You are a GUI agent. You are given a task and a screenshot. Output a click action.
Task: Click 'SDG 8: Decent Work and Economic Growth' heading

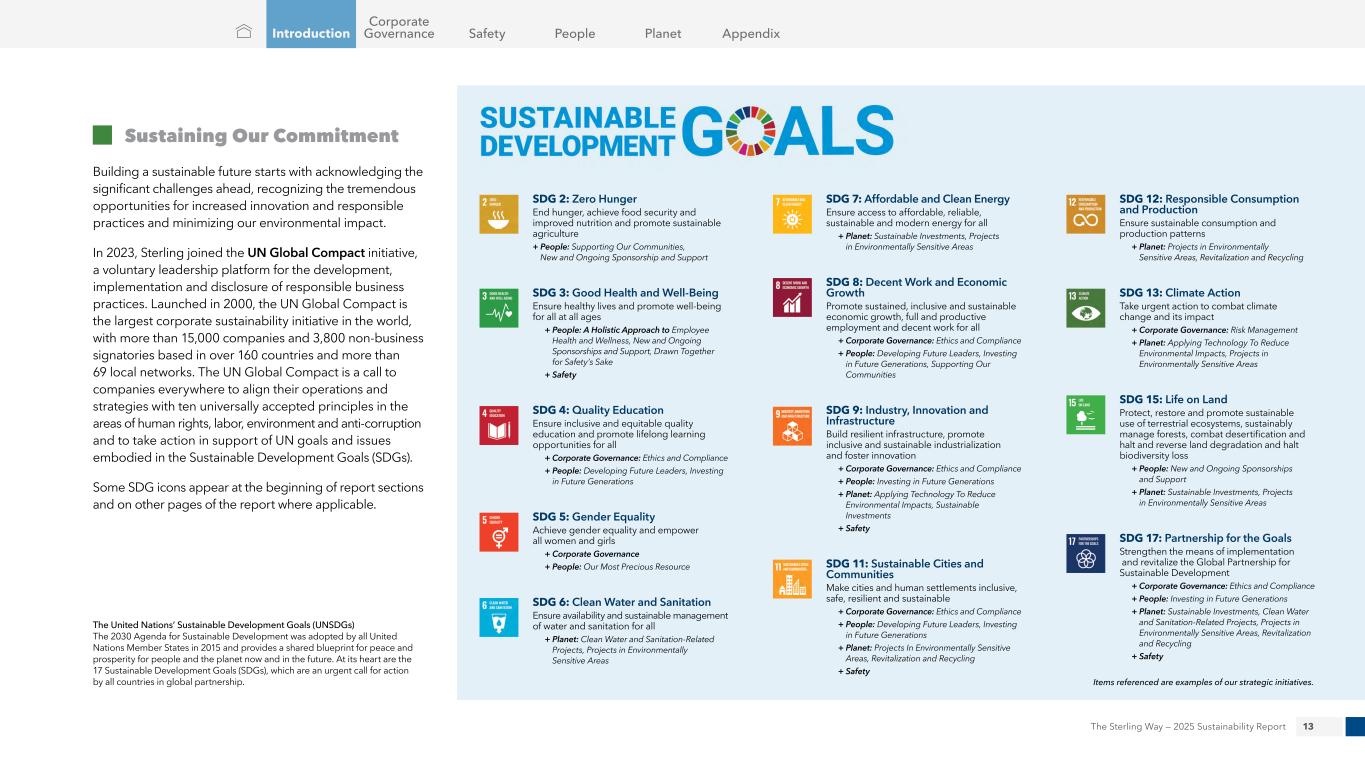click(x=916, y=288)
